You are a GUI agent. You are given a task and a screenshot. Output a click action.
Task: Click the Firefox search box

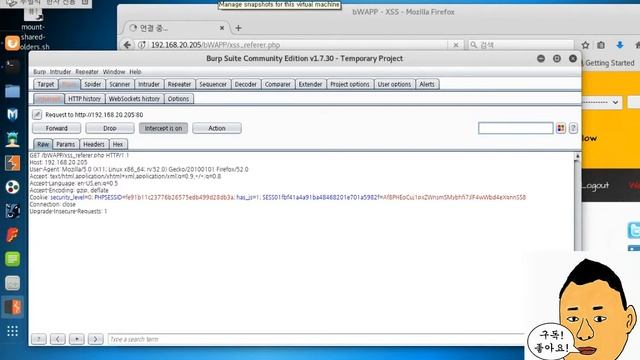point(521,45)
